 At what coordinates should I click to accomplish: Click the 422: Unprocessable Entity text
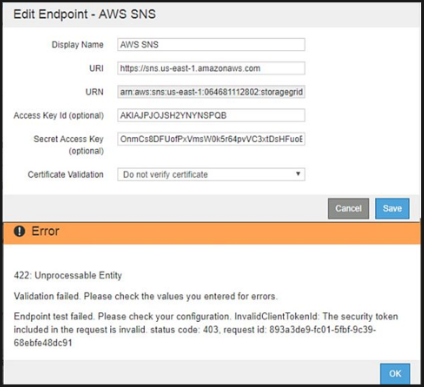pos(68,275)
